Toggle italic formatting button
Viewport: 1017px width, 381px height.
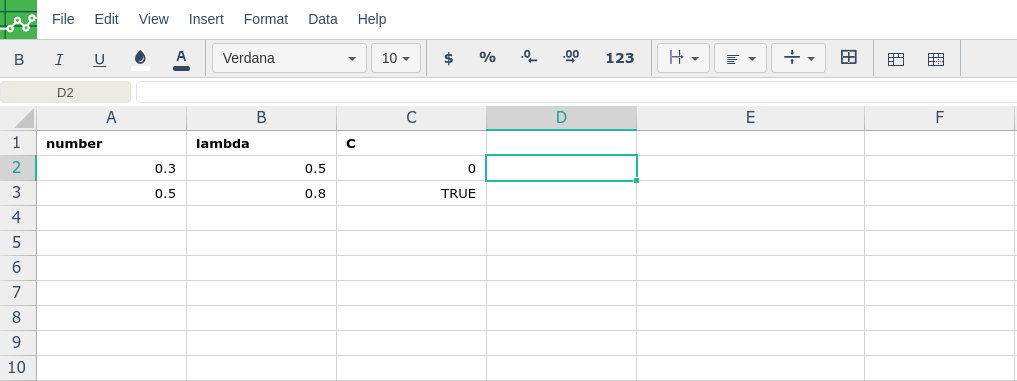(59, 59)
